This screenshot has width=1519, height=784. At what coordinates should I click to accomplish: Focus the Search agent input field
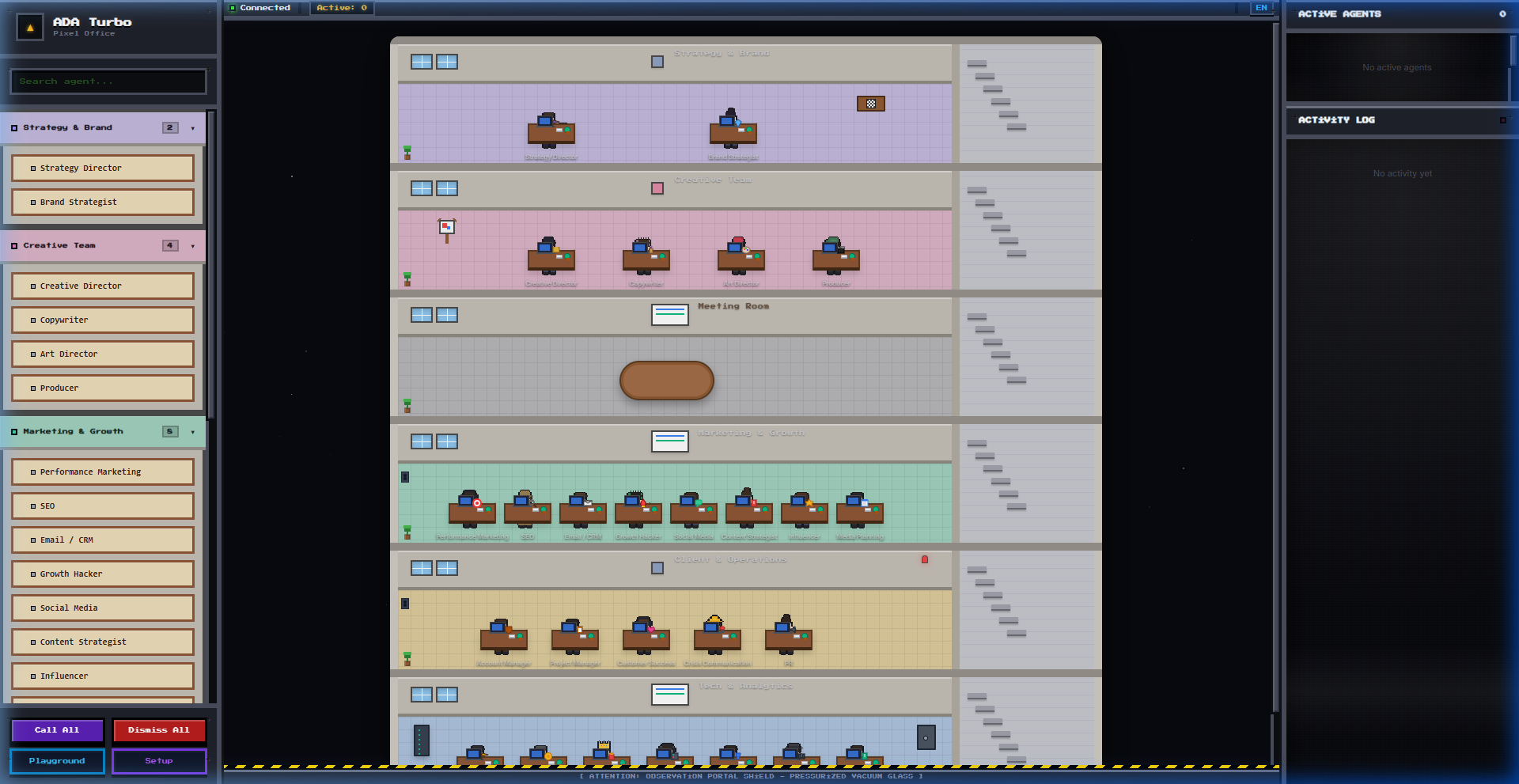point(108,81)
